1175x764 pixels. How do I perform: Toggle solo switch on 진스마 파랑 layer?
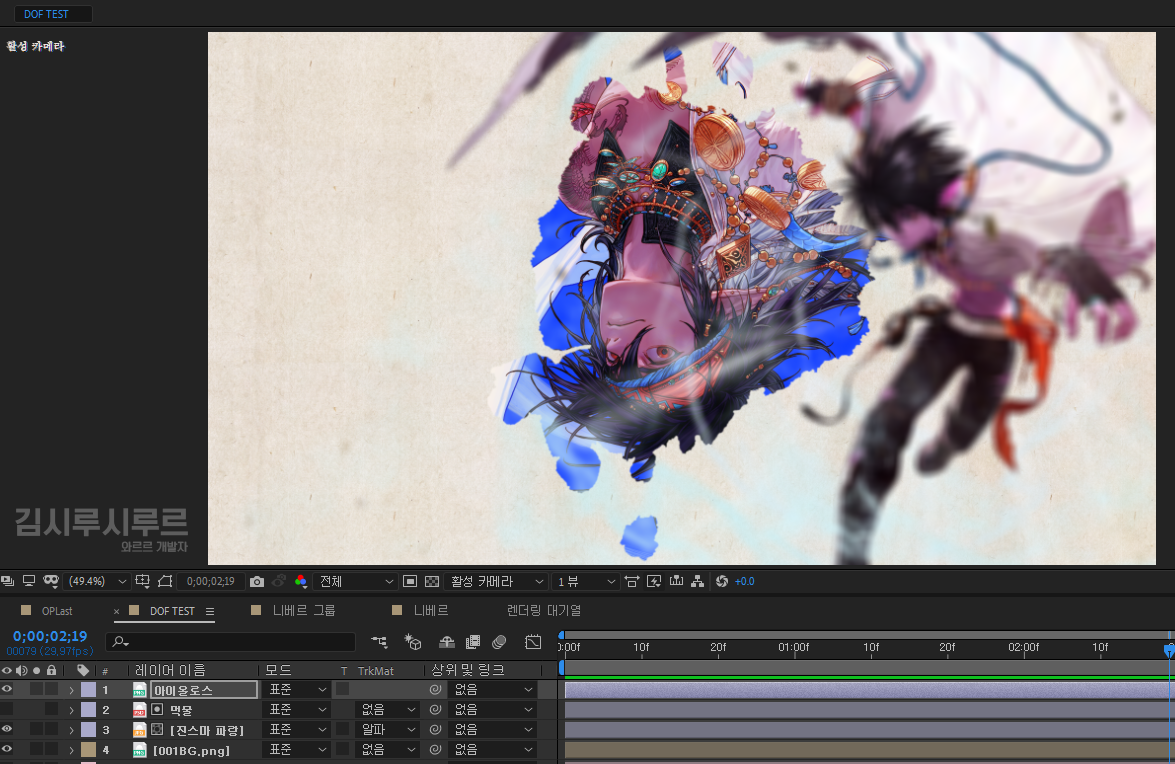(36, 730)
